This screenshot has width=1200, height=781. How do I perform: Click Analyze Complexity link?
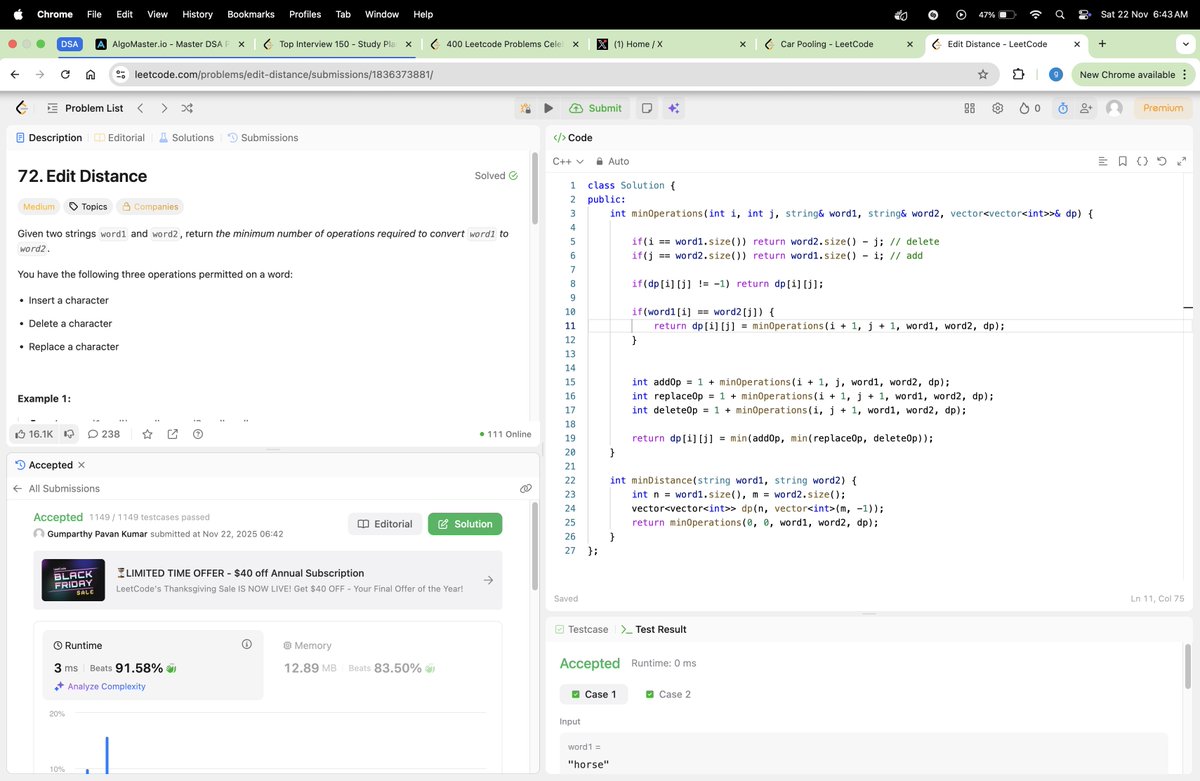tap(100, 686)
